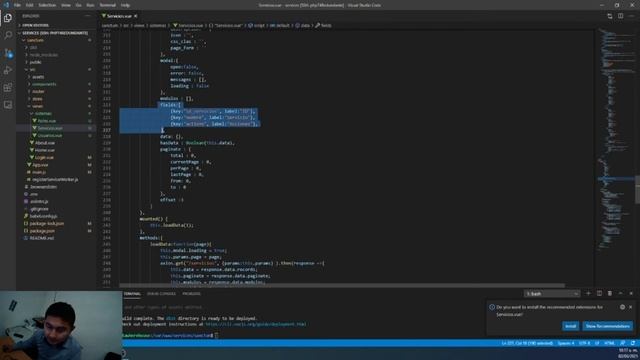
Task: Create a new terminal with plus icon
Action: click(588, 293)
